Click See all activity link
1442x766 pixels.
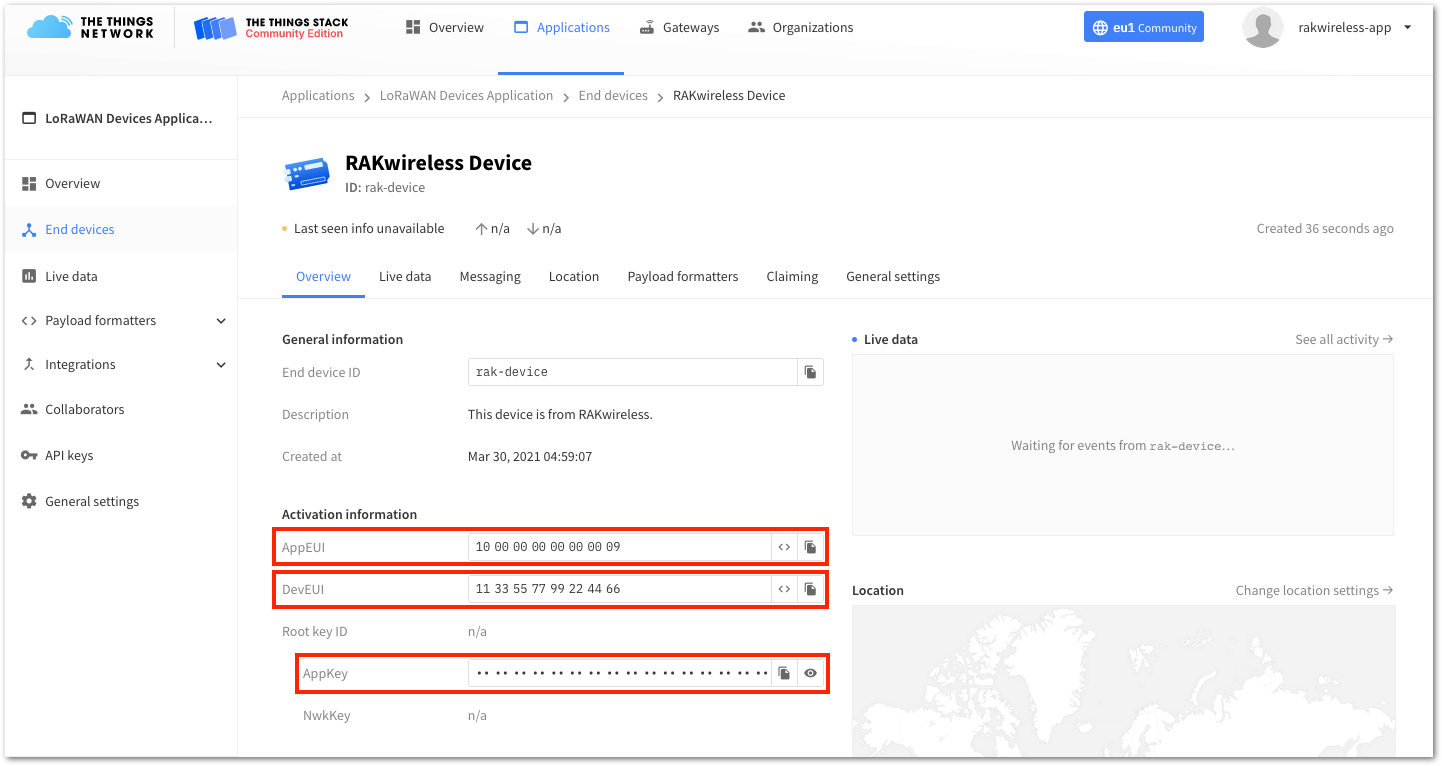coord(1344,340)
